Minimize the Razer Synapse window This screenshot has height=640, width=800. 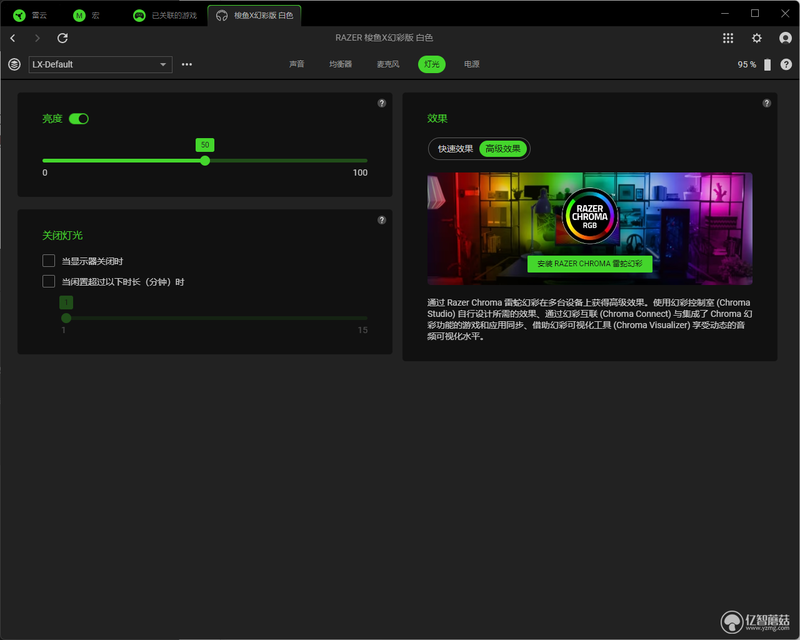click(725, 14)
